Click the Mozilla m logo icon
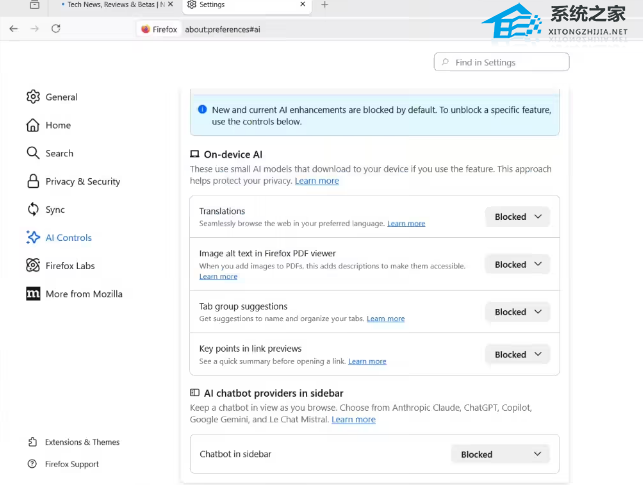Screen dimensions: 643x485 click(33, 294)
